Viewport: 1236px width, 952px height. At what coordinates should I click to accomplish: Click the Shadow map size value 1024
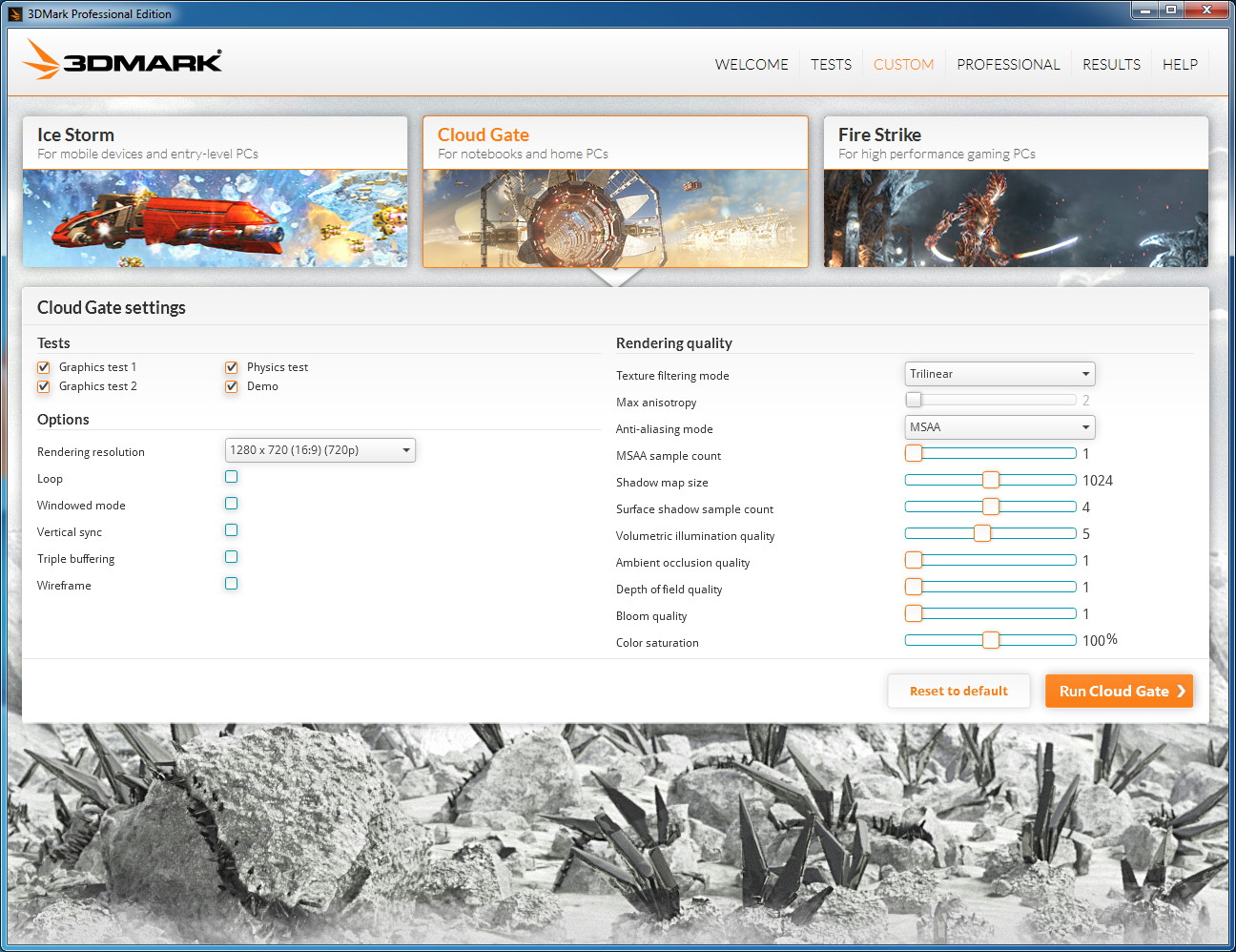(1098, 481)
